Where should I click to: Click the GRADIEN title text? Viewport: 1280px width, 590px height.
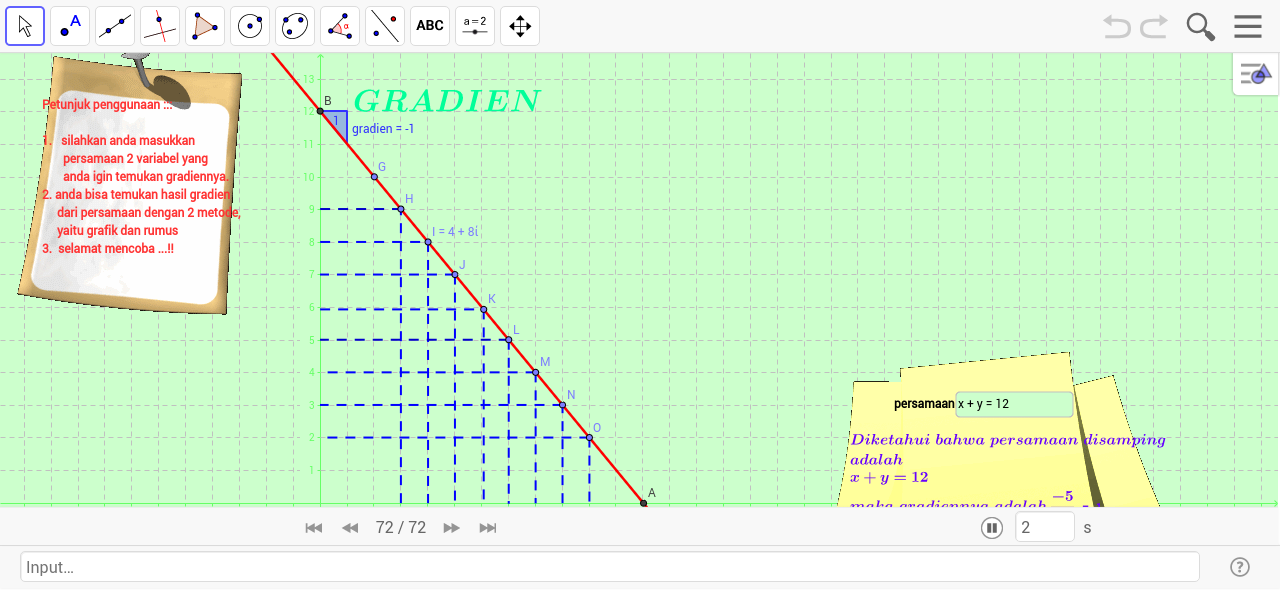point(447,101)
